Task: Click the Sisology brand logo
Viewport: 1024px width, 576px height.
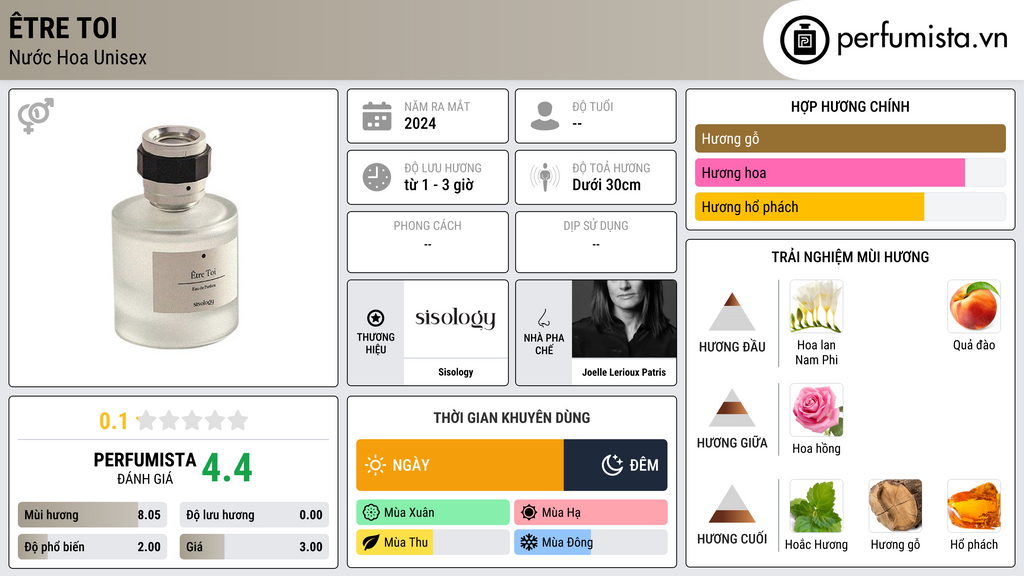Action: [x=456, y=318]
